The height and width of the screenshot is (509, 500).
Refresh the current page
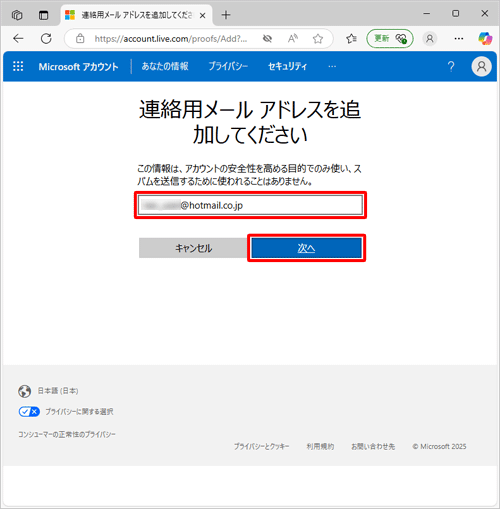46,39
